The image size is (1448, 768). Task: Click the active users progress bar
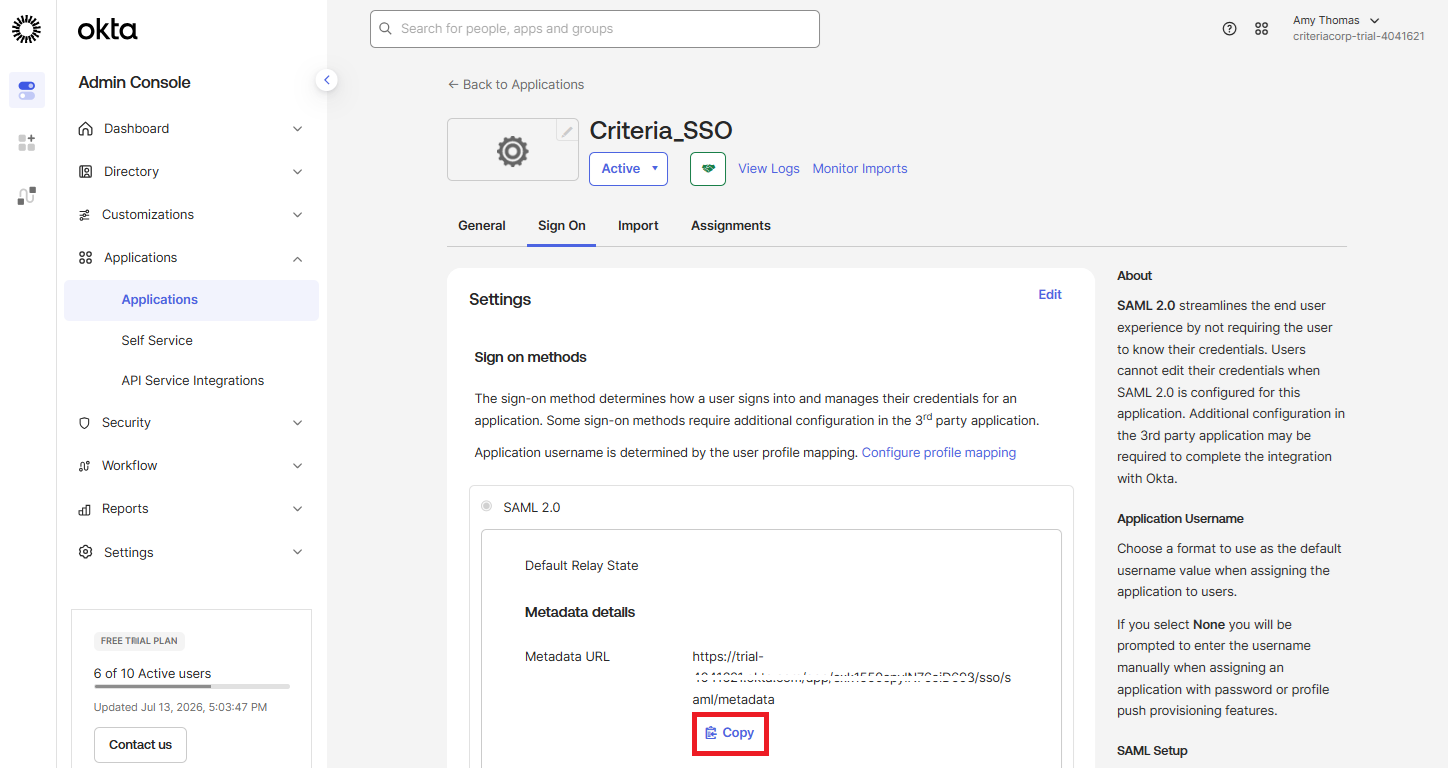click(x=192, y=687)
